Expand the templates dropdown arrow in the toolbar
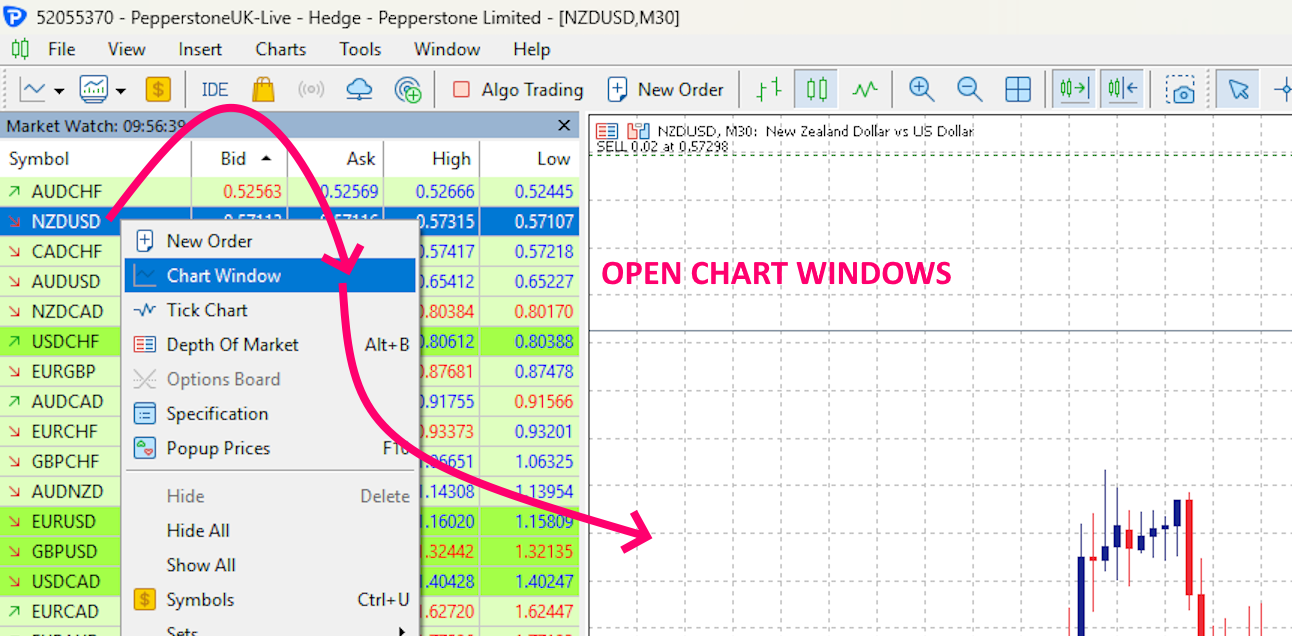 coord(121,91)
